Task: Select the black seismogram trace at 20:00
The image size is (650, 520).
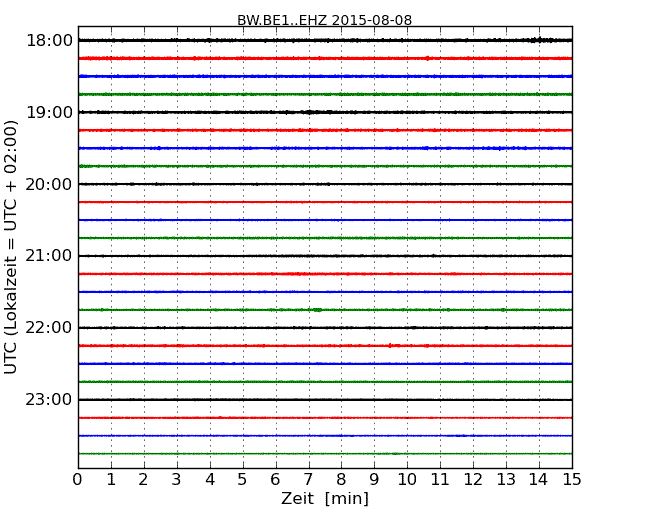Action: tap(325, 184)
